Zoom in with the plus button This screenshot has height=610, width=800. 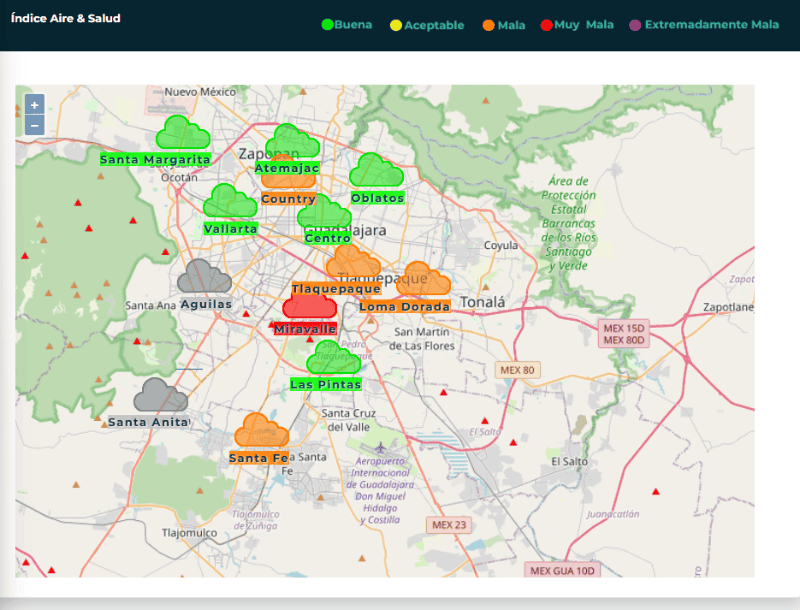34,105
